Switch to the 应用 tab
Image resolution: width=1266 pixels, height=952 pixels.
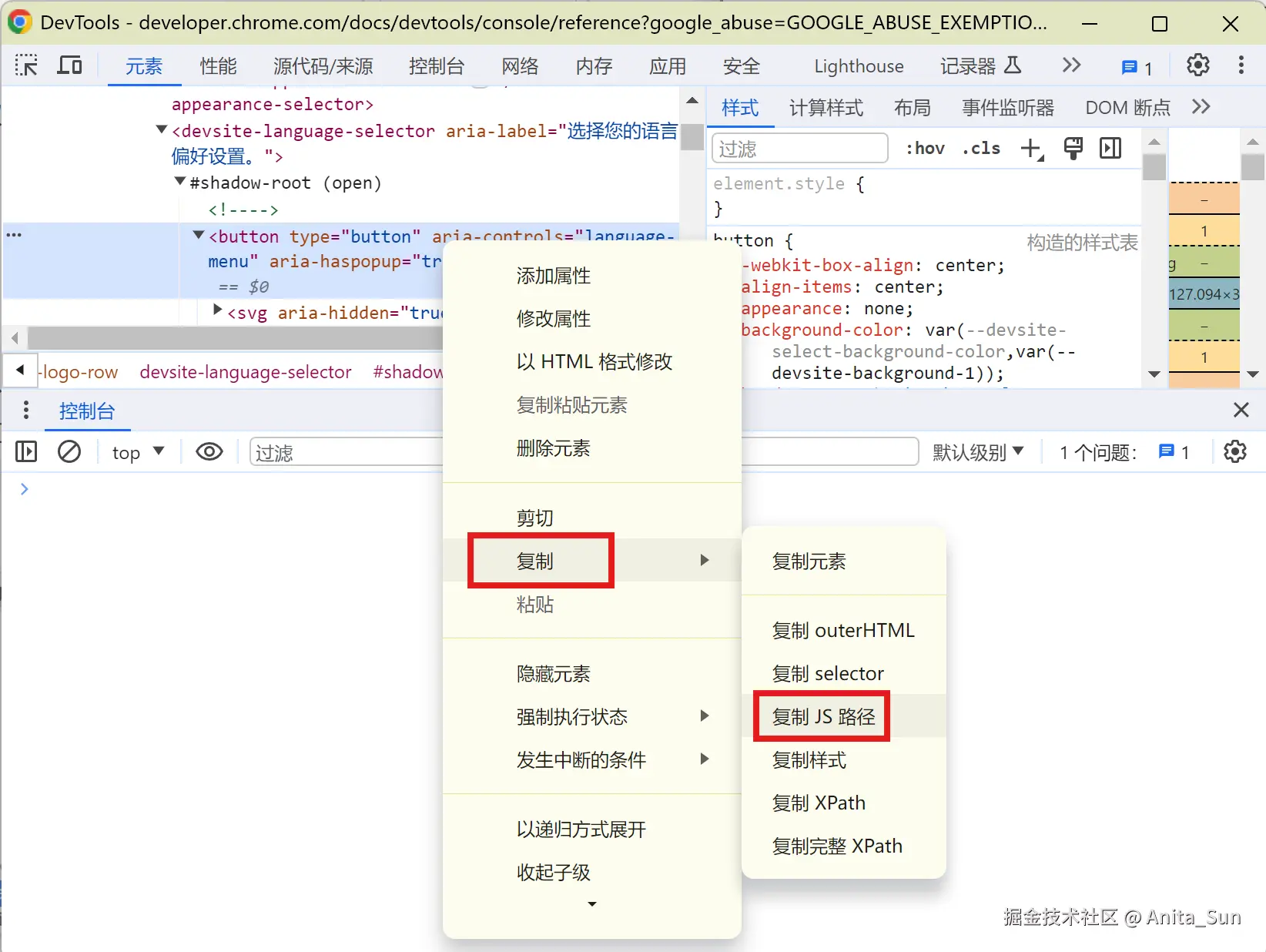[668, 66]
